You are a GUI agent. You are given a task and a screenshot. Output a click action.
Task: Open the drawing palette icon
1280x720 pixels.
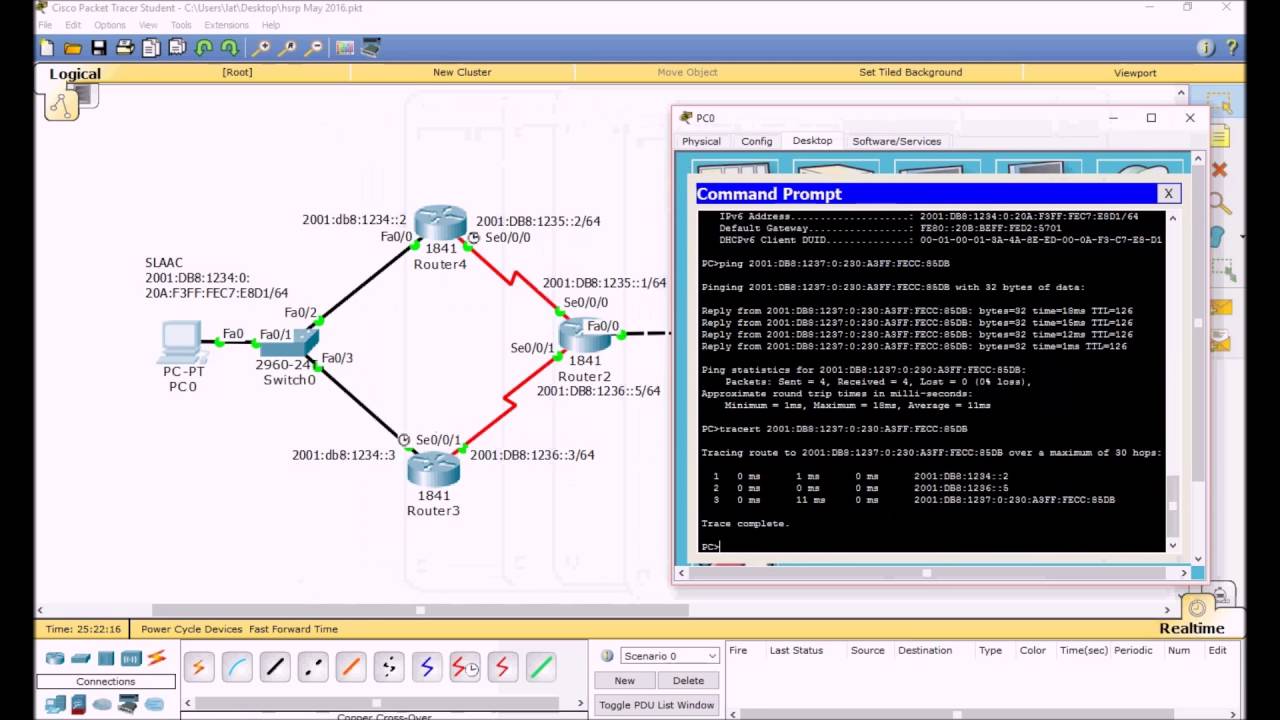click(345, 47)
